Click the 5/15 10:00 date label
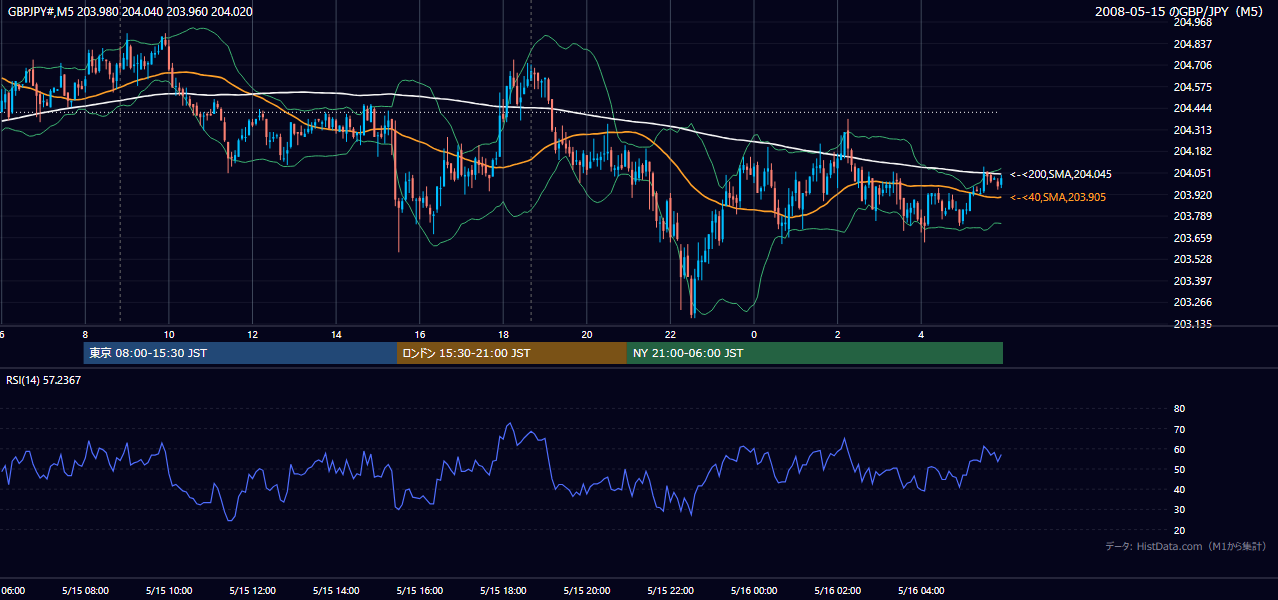 (168, 591)
